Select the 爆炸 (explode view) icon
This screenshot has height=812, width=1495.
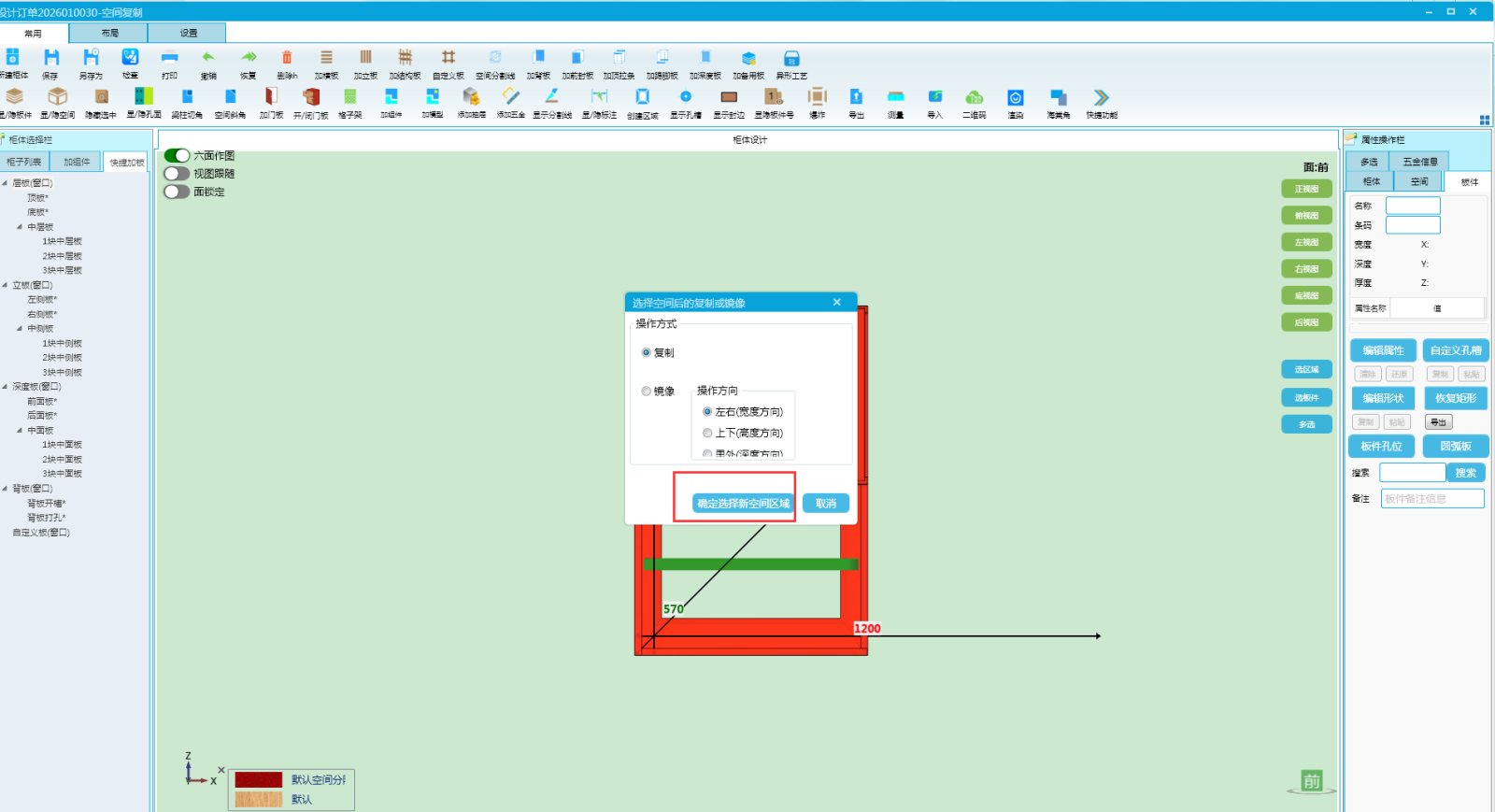818,97
